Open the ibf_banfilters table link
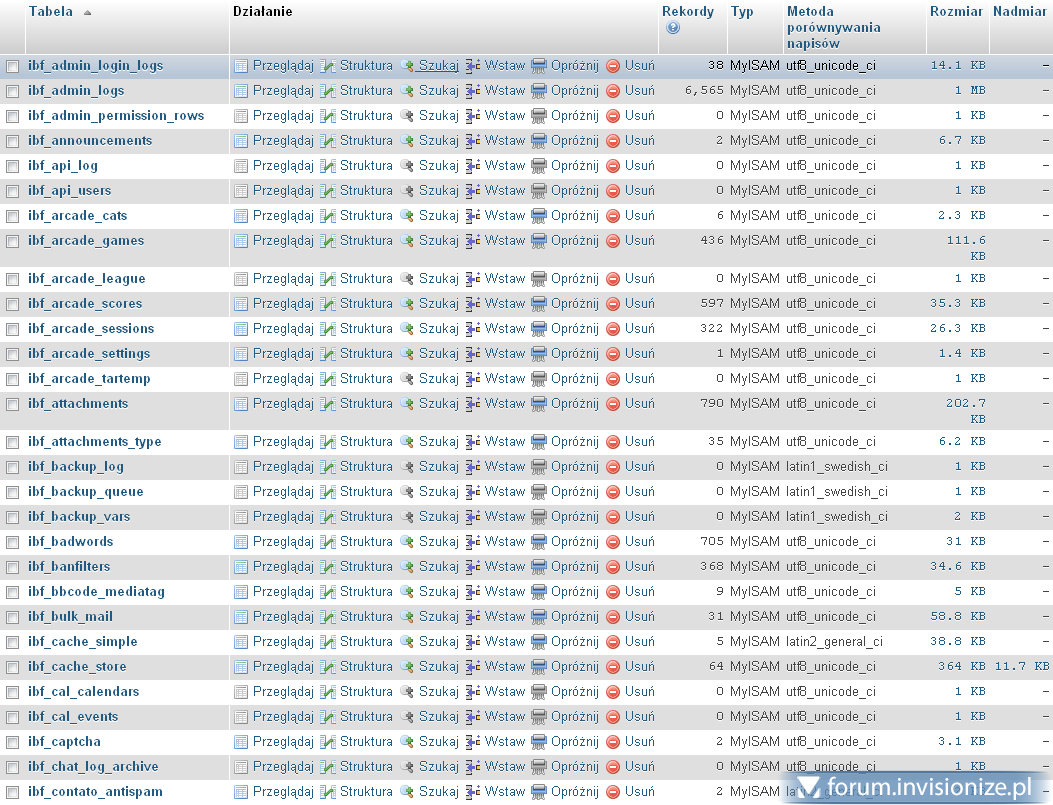The width and height of the screenshot is (1053, 805). click(69, 567)
